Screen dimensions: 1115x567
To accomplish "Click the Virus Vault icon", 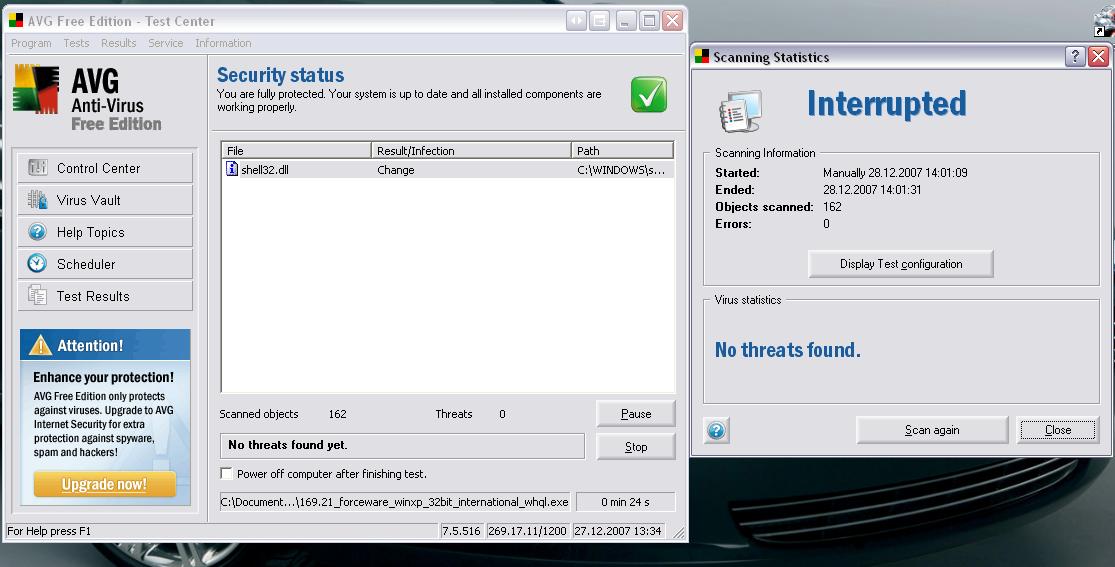I will (x=38, y=200).
